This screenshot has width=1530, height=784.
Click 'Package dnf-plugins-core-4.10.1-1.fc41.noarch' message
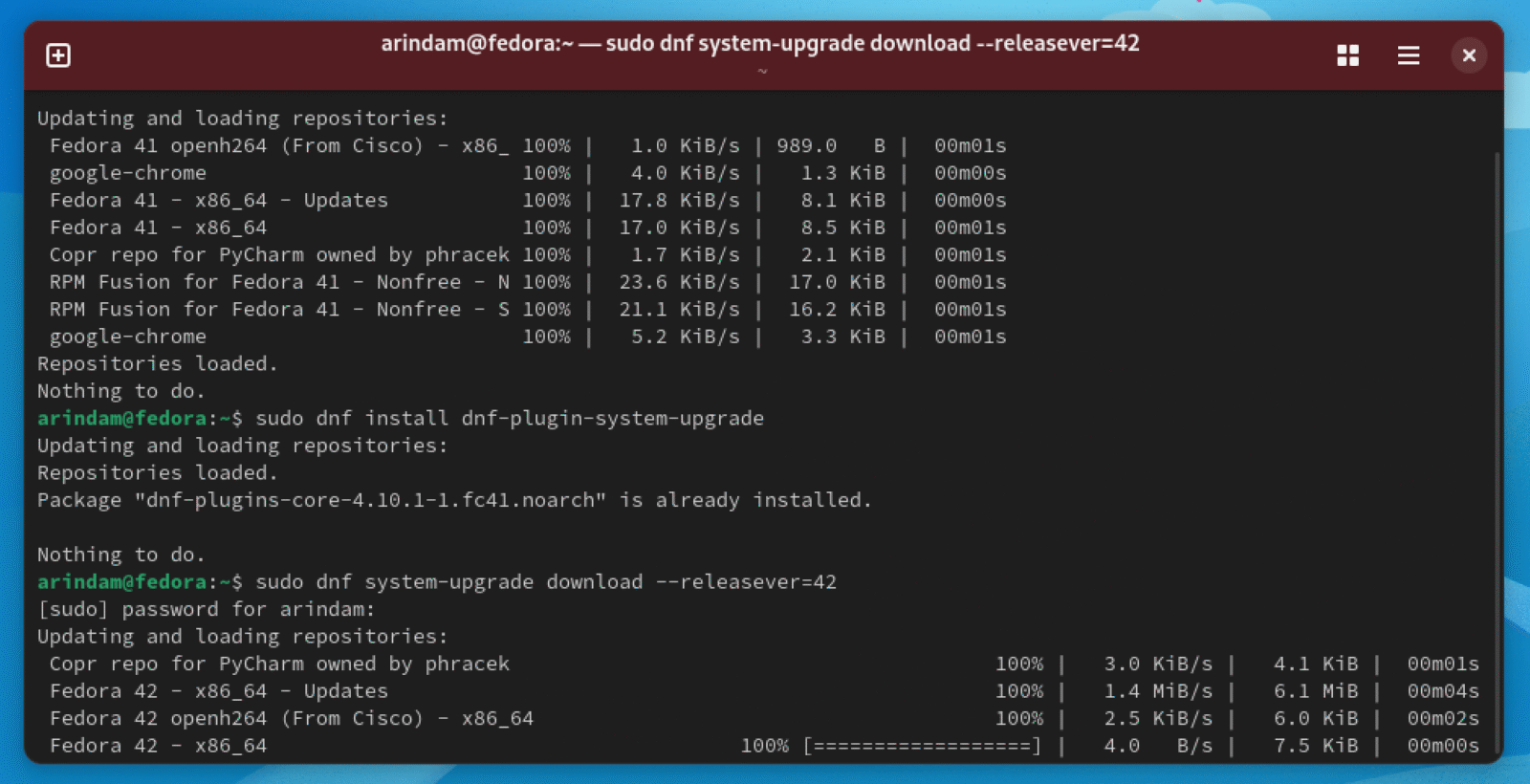click(x=454, y=500)
